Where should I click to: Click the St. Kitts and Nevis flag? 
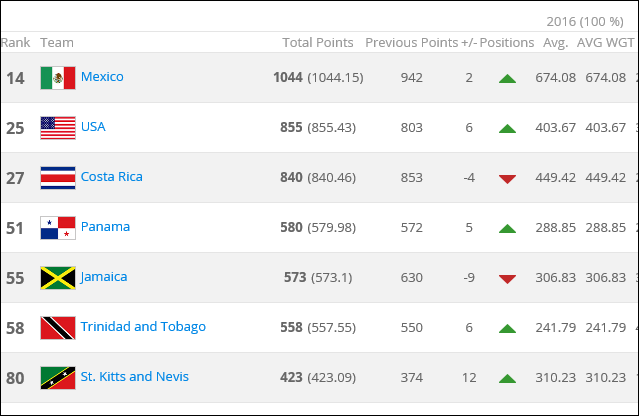[x=58, y=378]
